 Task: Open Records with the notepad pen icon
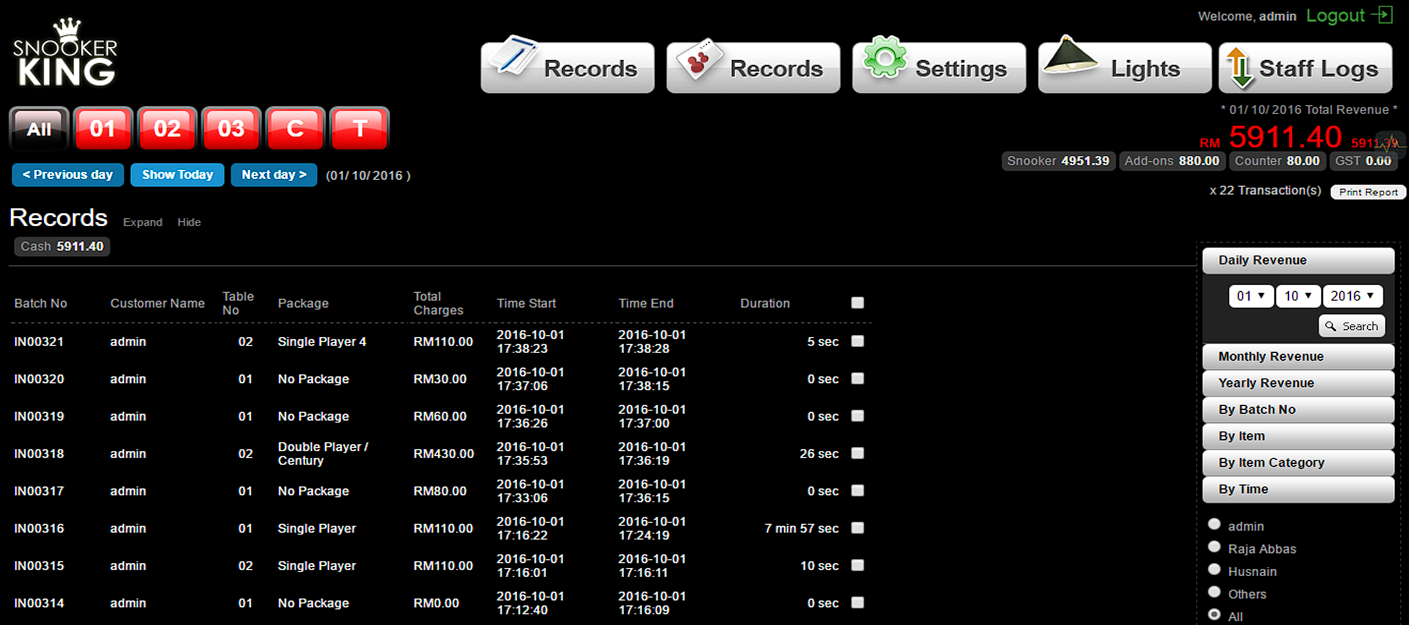[567, 67]
